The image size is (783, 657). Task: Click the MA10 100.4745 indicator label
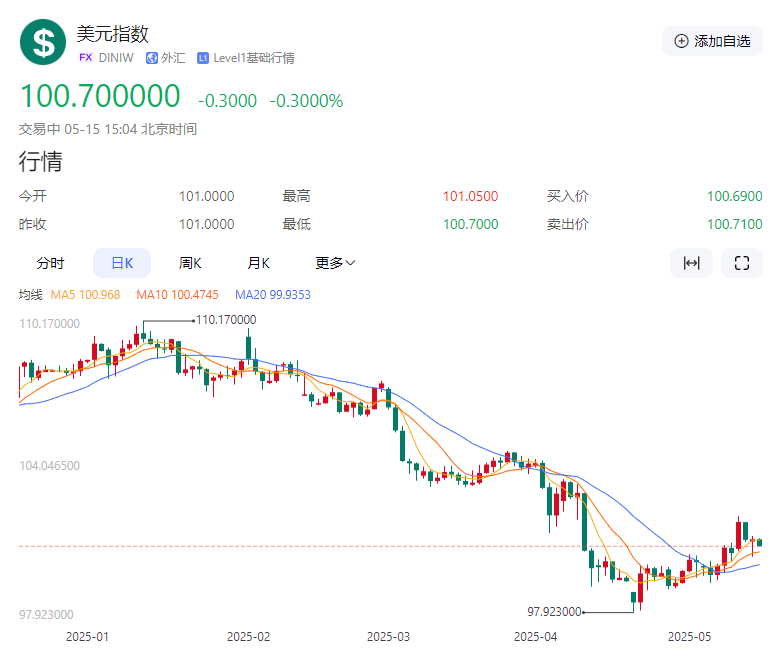177,295
